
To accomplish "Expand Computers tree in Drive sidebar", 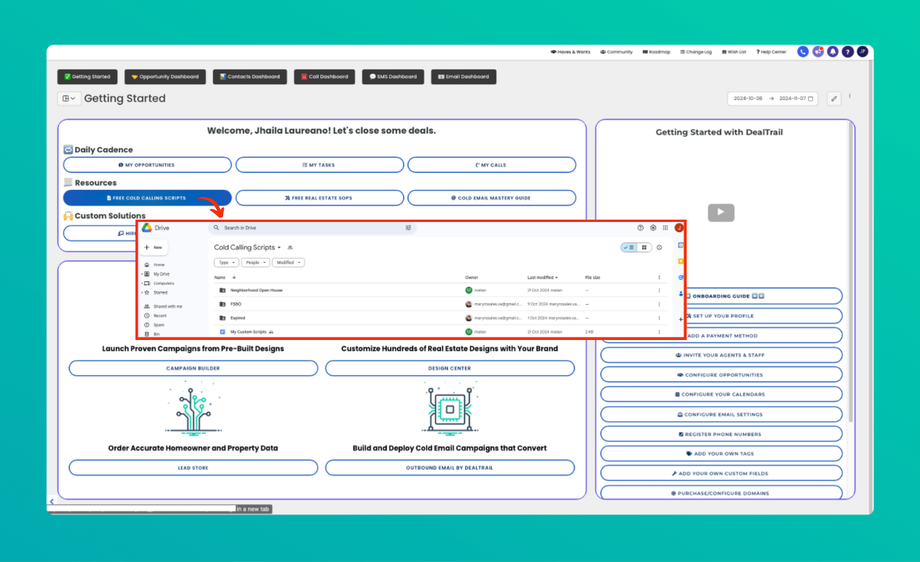I will (143, 283).
